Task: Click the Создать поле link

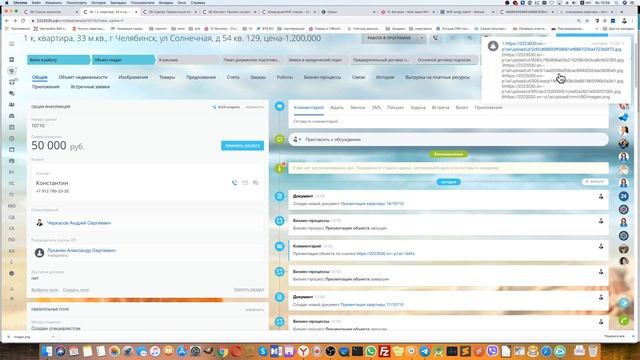Action: tap(76, 290)
